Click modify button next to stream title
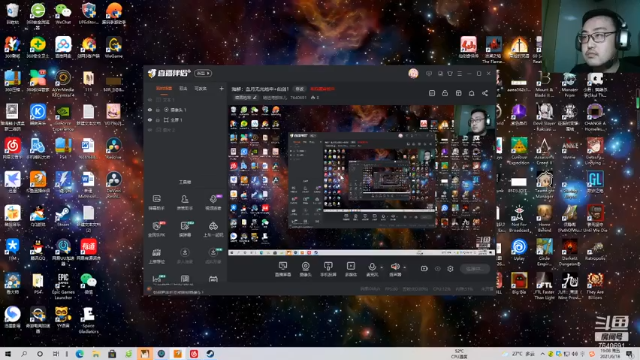 [x=300, y=89]
